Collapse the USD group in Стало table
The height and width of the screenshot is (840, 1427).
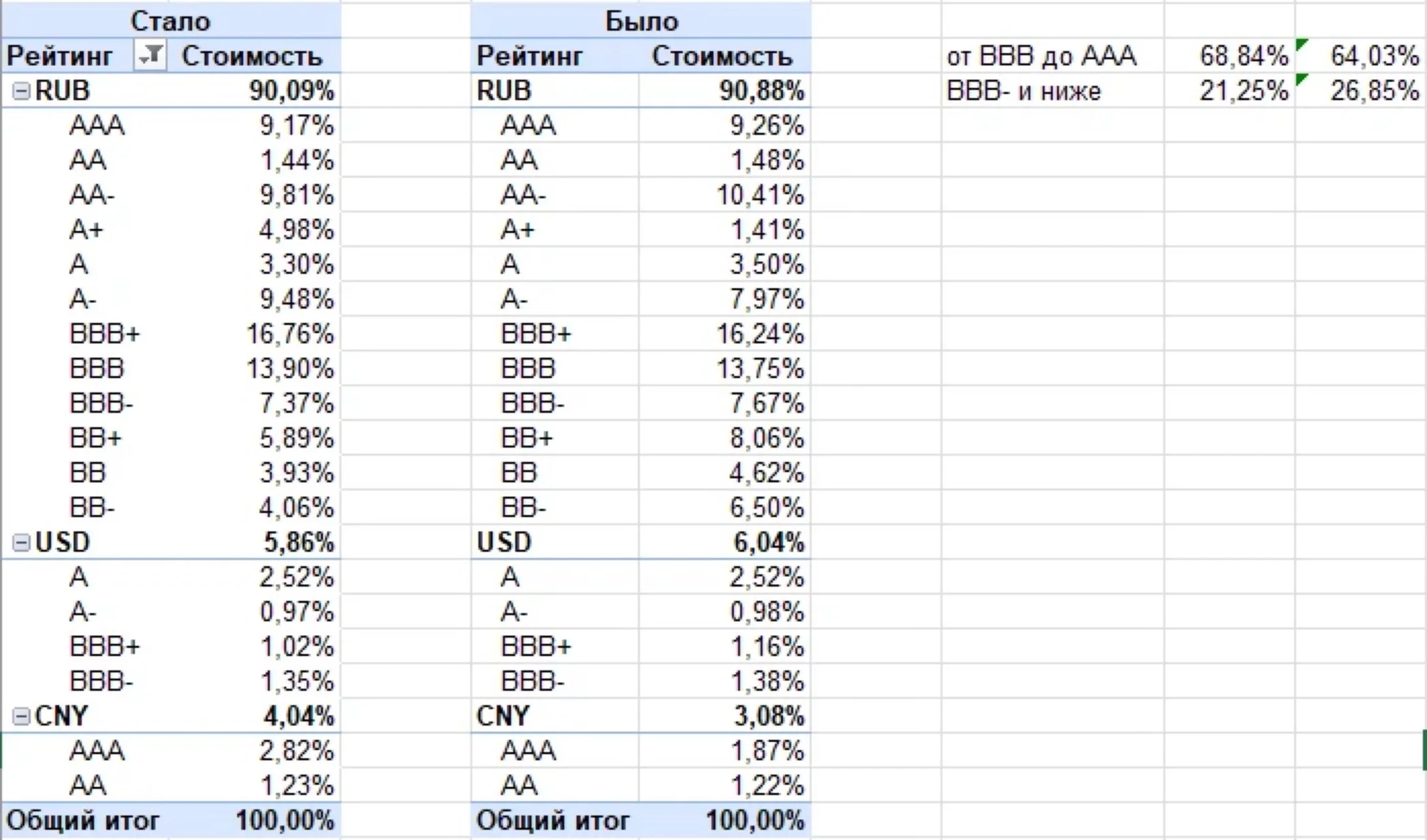(x=22, y=542)
